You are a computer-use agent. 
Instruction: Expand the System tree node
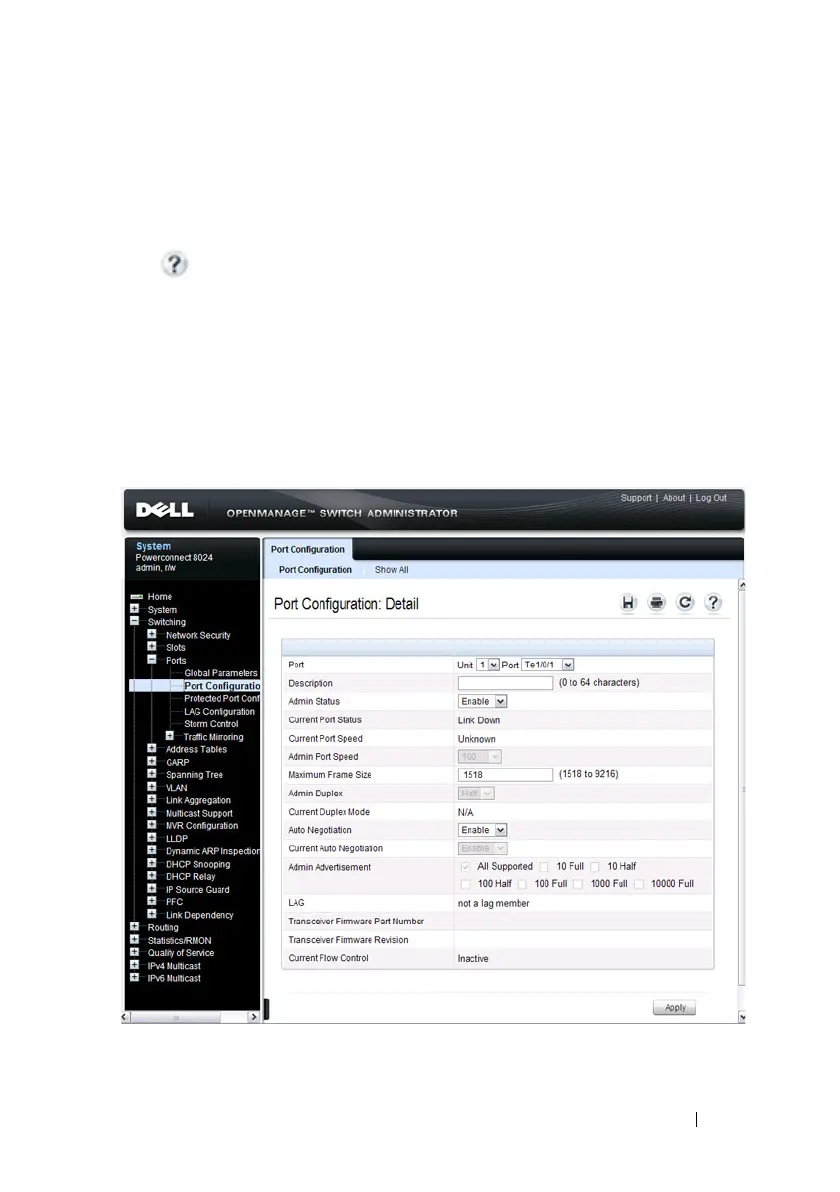click(x=135, y=609)
